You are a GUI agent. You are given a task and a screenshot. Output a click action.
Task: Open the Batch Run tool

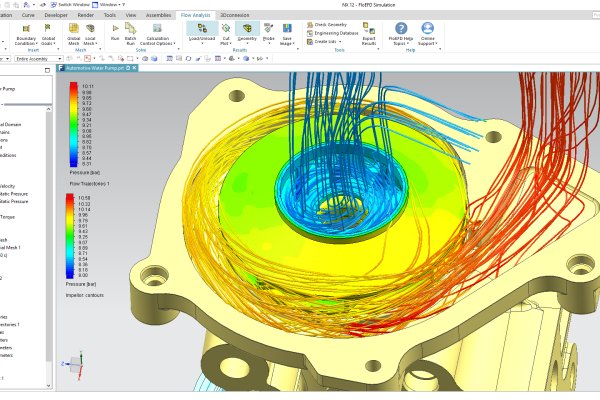[131, 31]
